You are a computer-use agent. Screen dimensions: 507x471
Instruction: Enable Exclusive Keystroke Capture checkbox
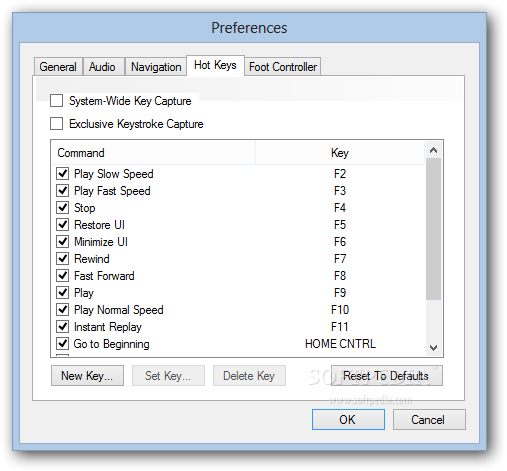(x=56, y=124)
